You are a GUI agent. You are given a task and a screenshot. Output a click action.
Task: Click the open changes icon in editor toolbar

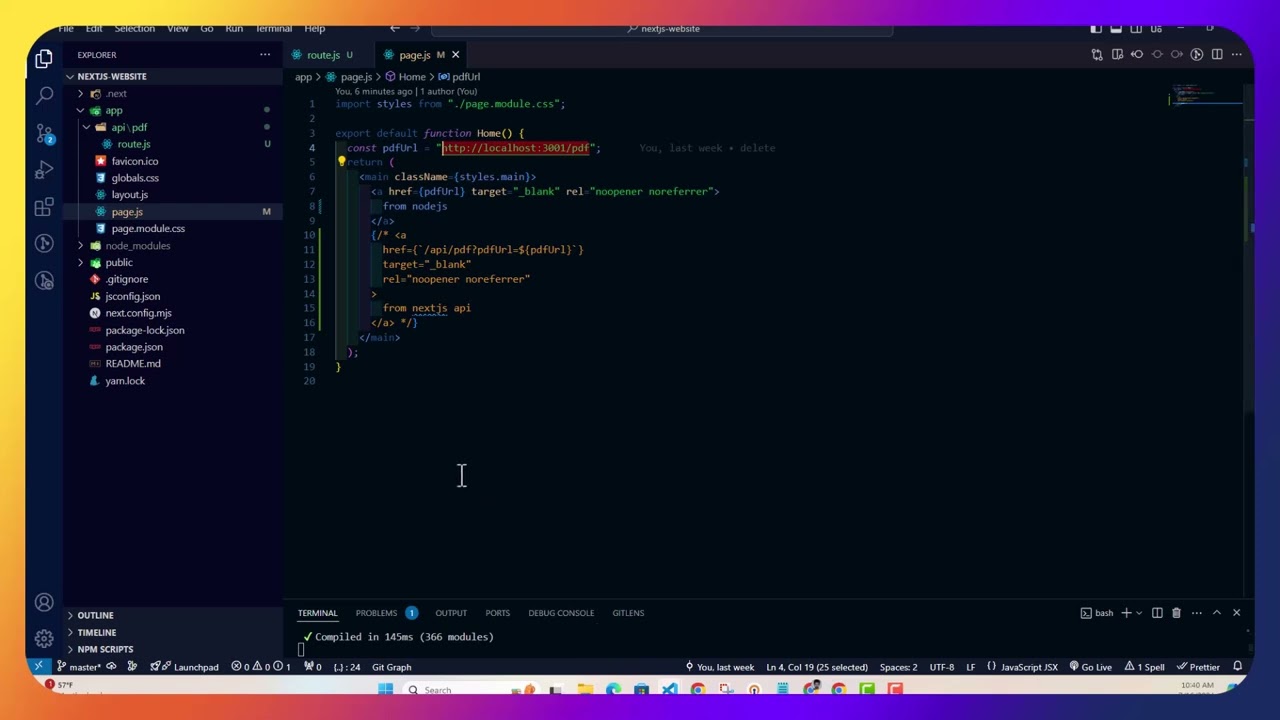[1097, 55]
